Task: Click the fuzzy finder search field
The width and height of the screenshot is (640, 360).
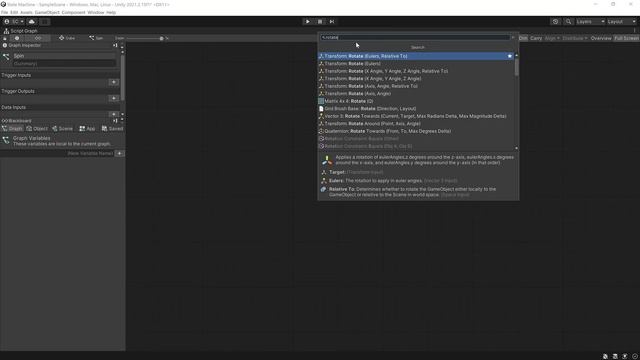Action: pos(416,38)
